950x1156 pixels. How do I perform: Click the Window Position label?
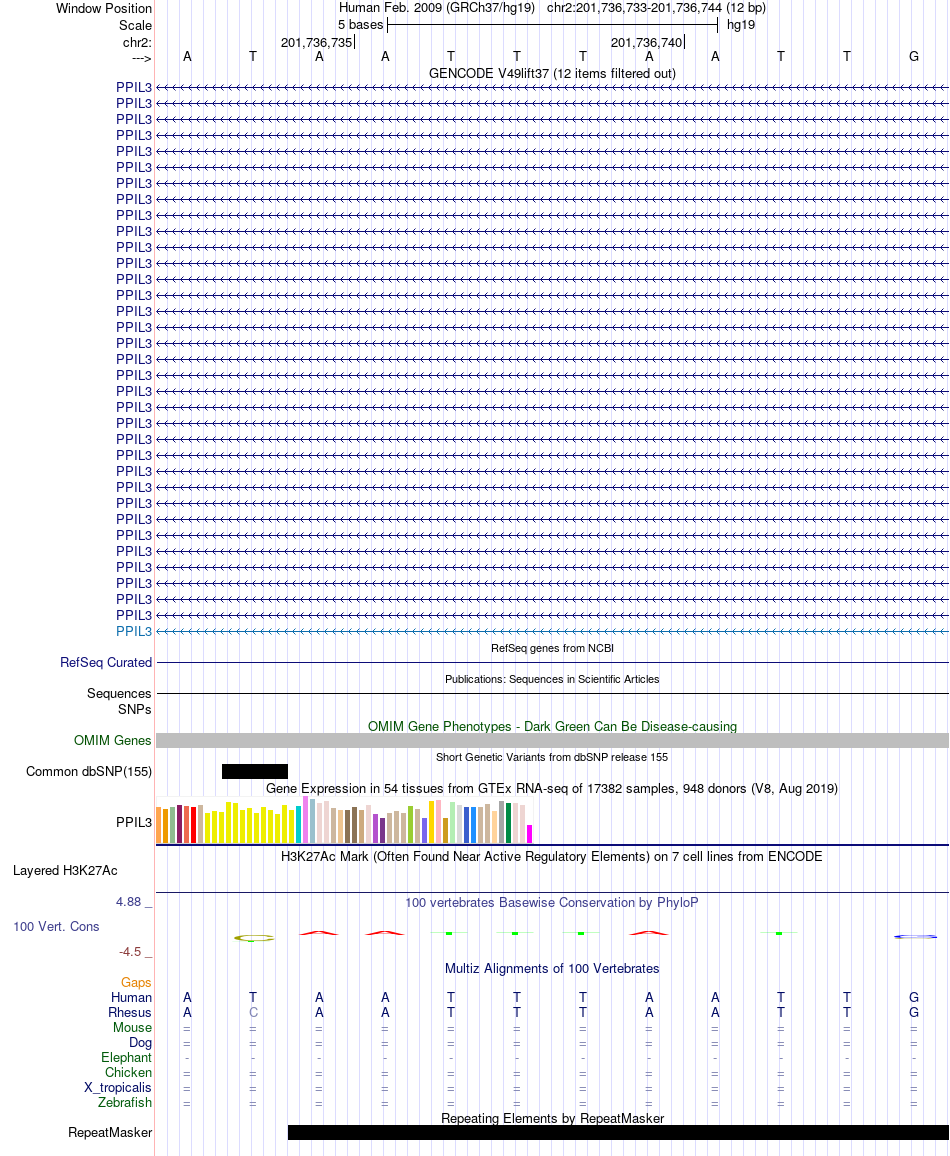click(x=104, y=8)
